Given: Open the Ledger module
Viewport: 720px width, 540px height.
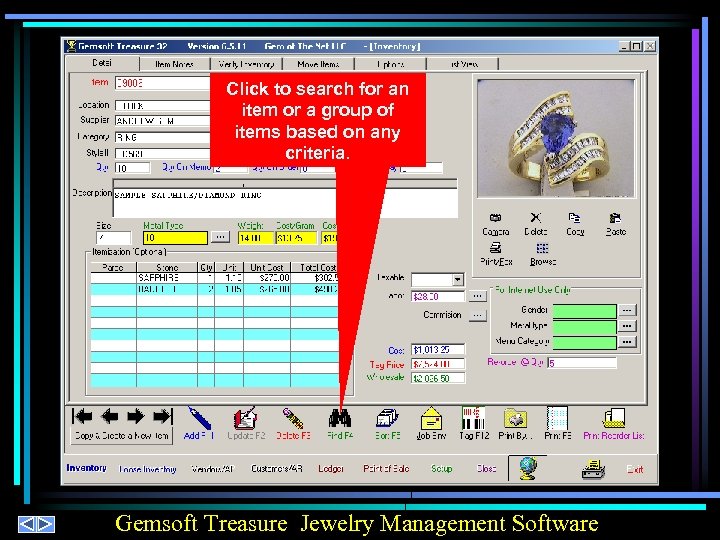Looking at the screenshot, I should pyautogui.click(x=331, y=469).
